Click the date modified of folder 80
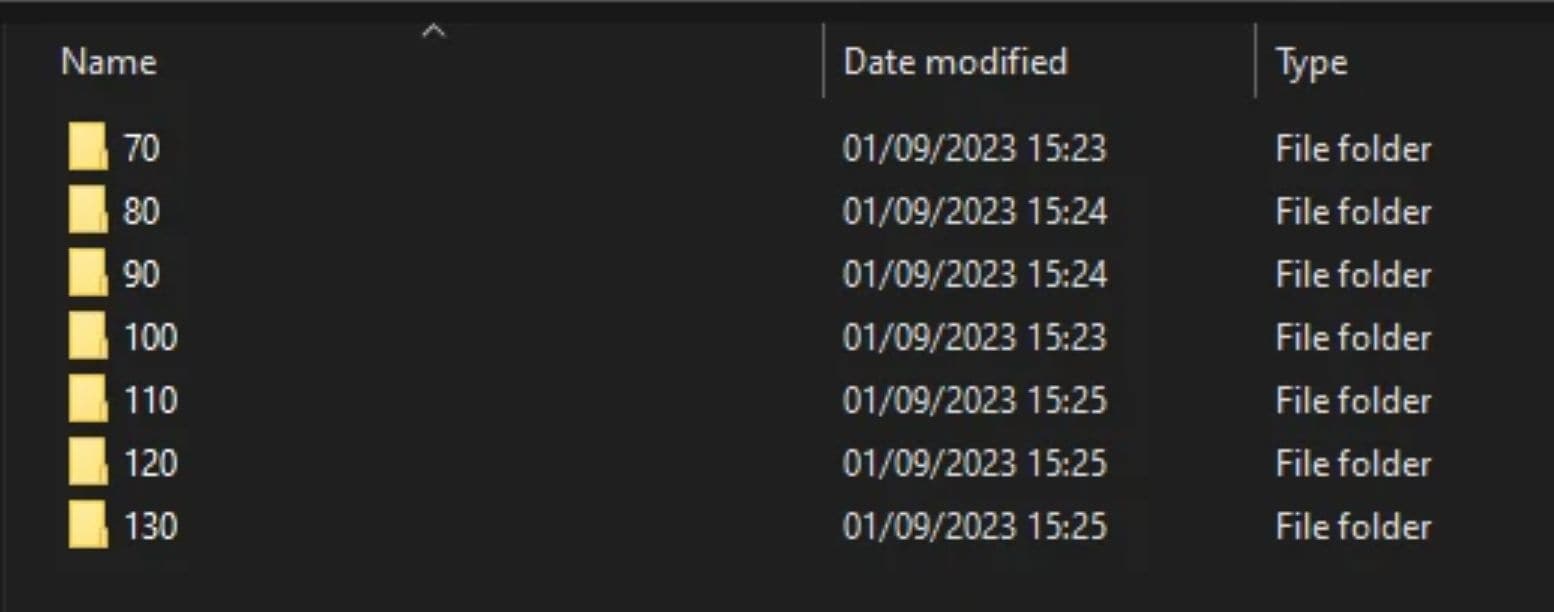This screenshot has width=1554, height=612. click(974, 212)
